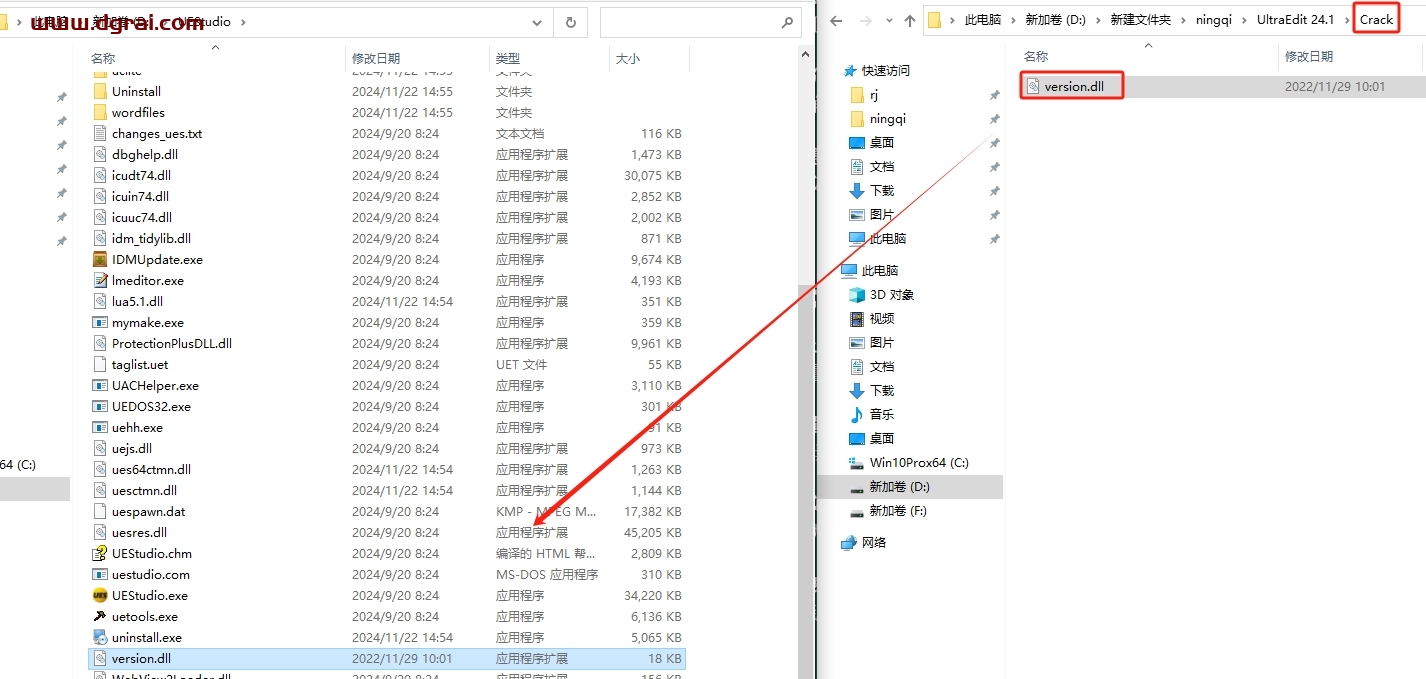
Task: Open pinned ningqi folder in quick access
Action: (877, 118)
